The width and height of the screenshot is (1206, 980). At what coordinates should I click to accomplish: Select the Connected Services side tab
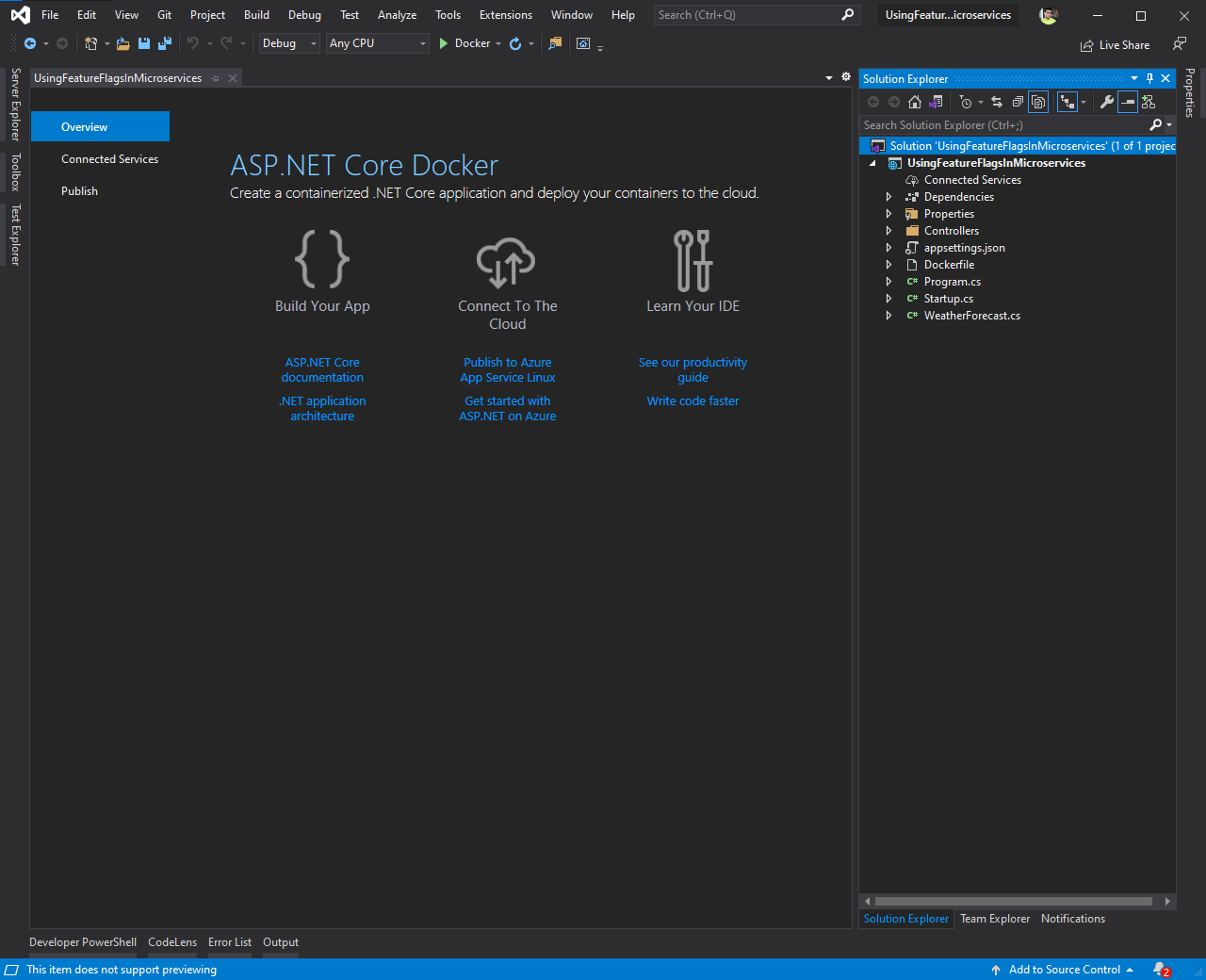coord(109,159)
